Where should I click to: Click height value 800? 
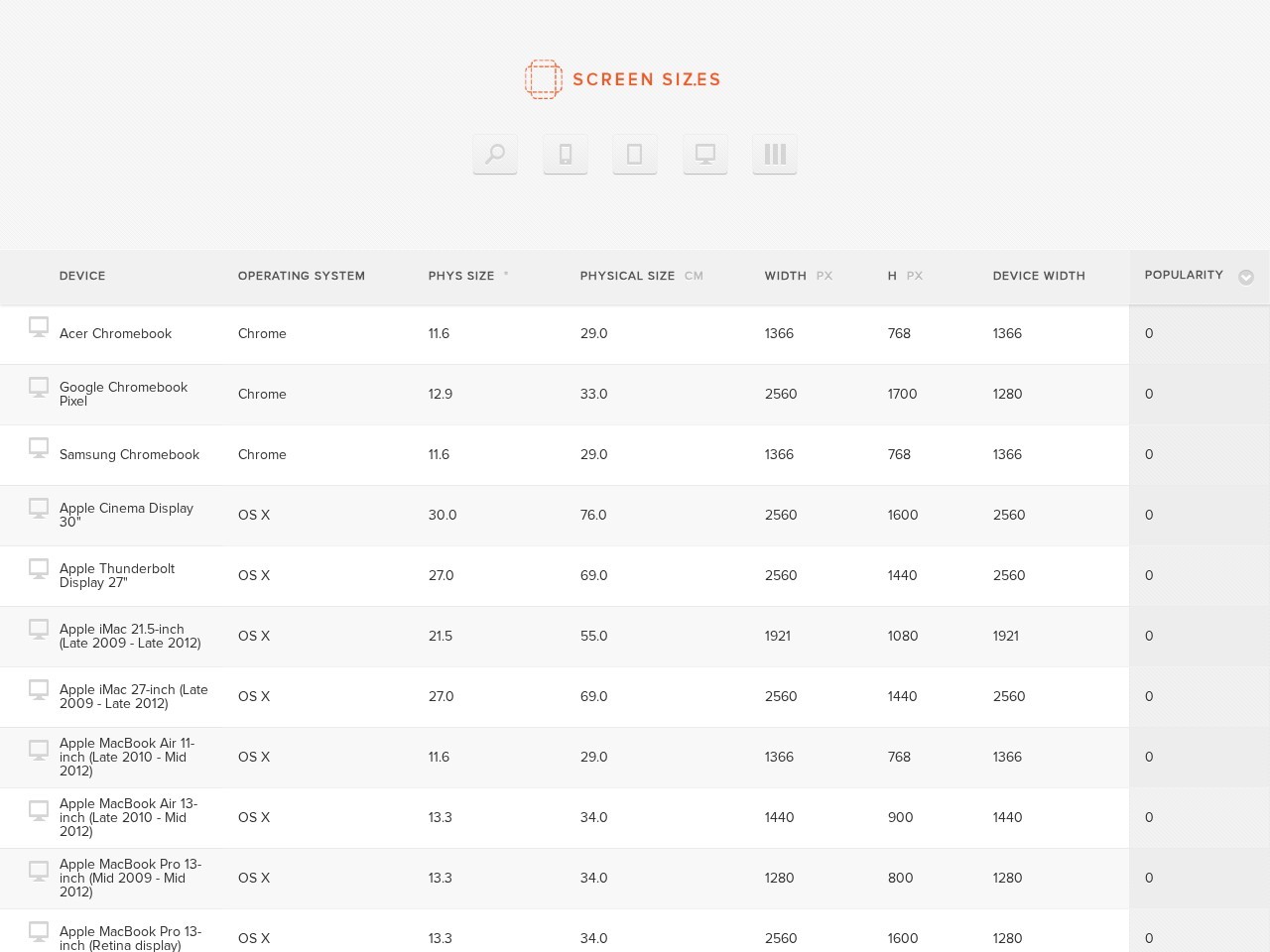[x=901, y=878]
